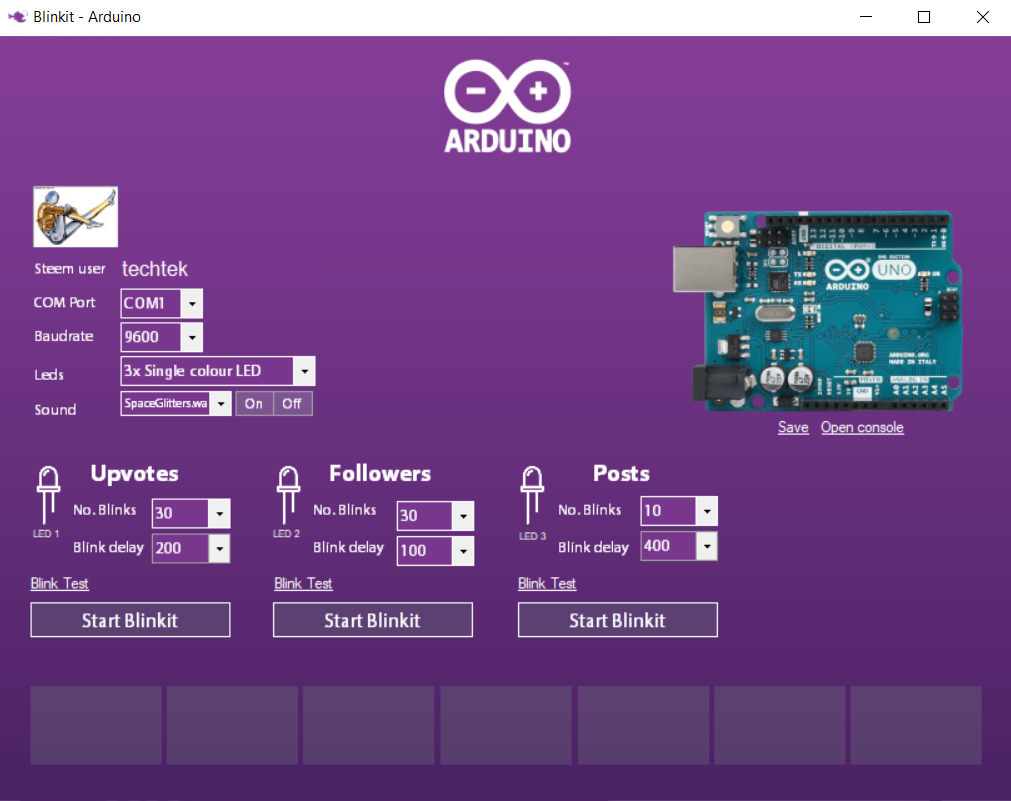
Task: Run Blink Test for Followers
Action: (303, 584)
